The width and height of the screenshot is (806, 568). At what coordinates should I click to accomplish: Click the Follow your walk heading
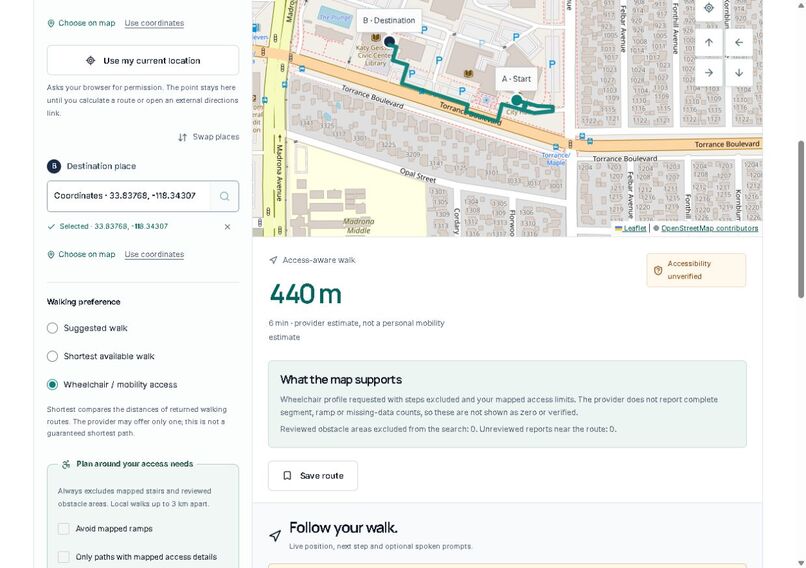pyautogui.click(x=343, y=528)
